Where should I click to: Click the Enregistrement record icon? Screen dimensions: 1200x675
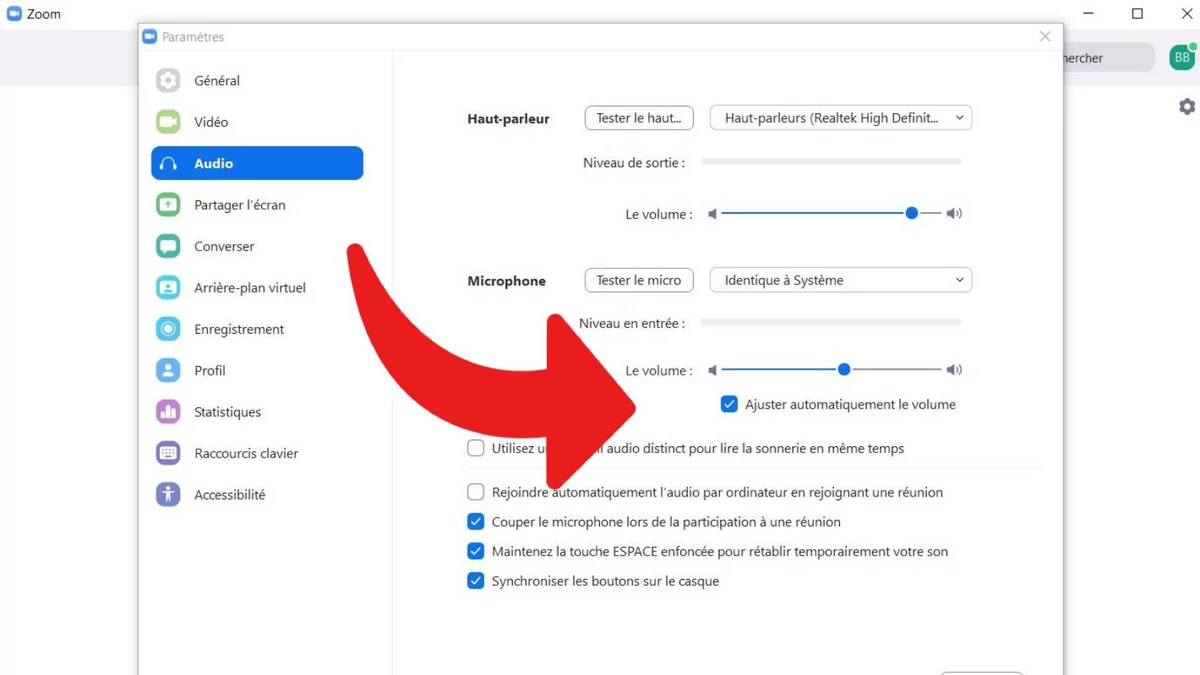168,329
